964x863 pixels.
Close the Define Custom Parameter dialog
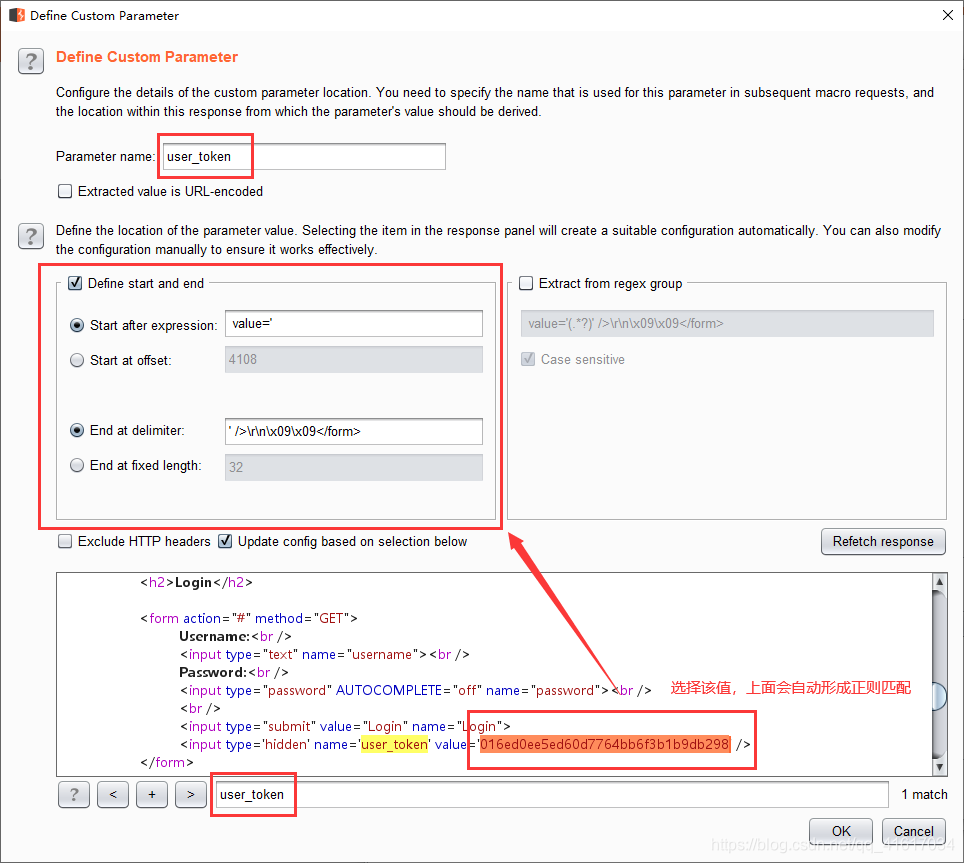(948, 15)
